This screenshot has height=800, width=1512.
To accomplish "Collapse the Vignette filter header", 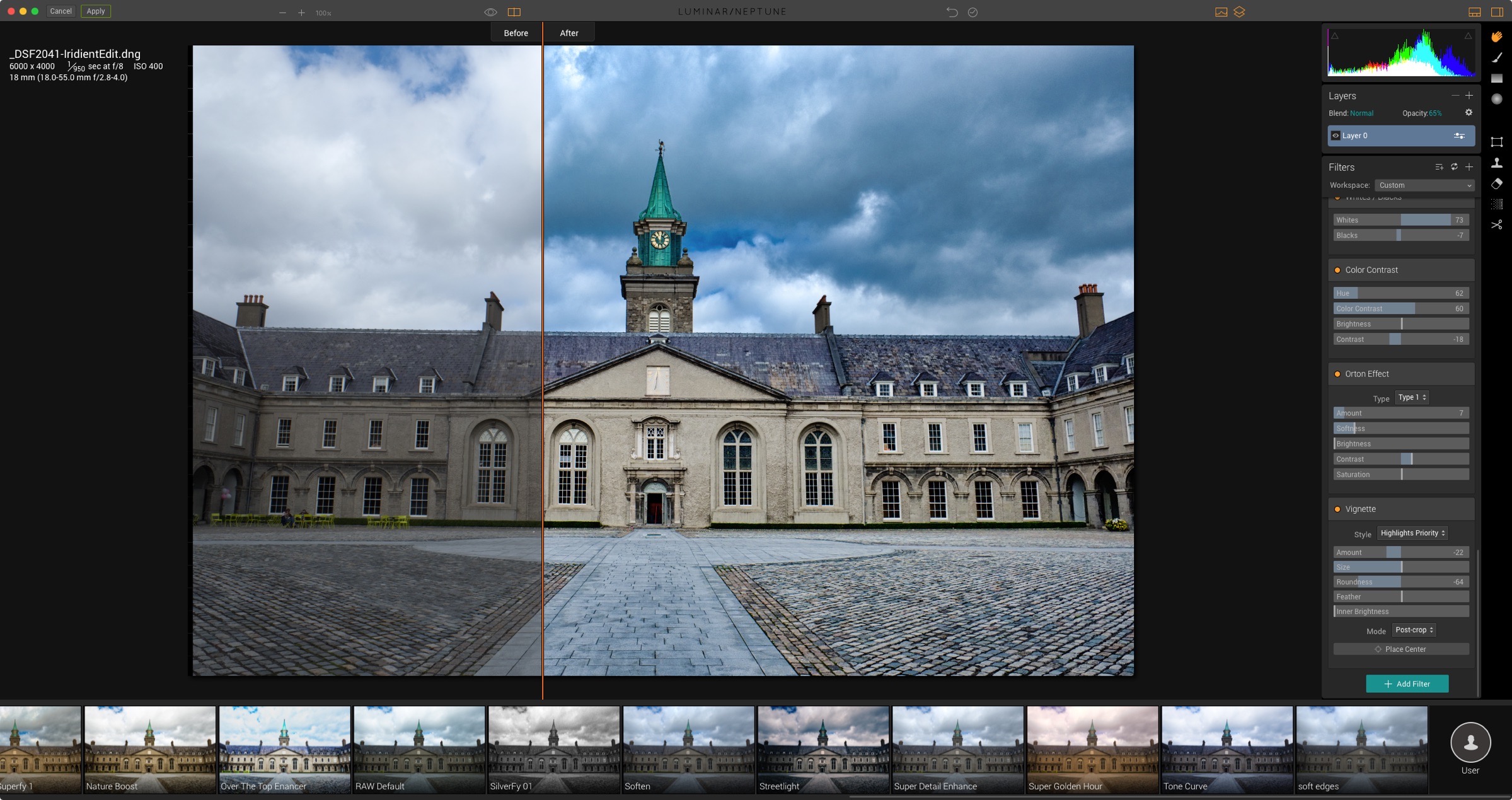I will click(x=1400, y=509).
